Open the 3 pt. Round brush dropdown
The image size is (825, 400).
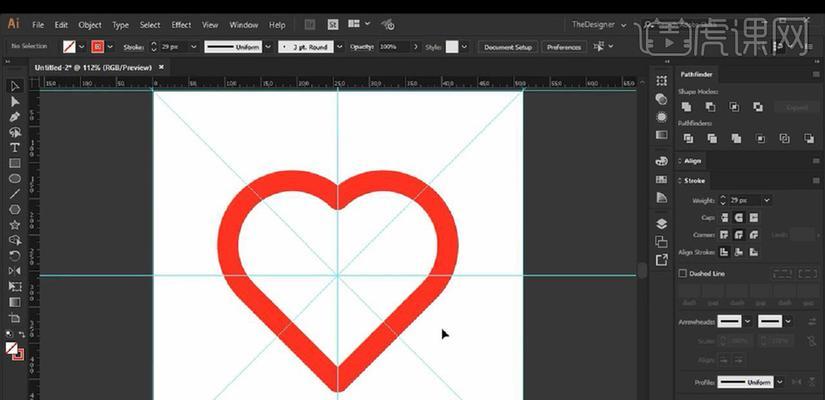339,47
